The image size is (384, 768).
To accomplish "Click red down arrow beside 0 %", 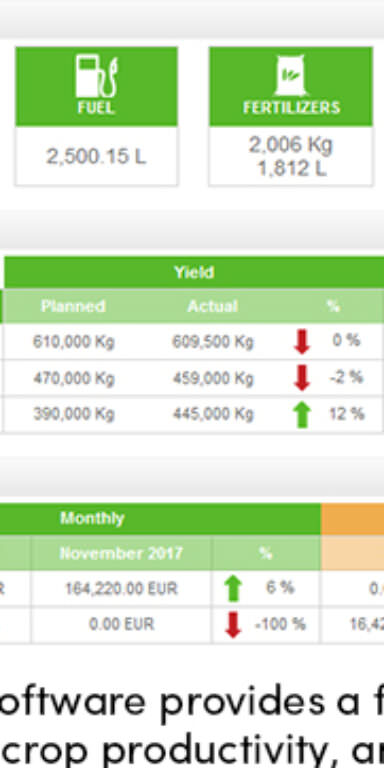I will (302, 341).
